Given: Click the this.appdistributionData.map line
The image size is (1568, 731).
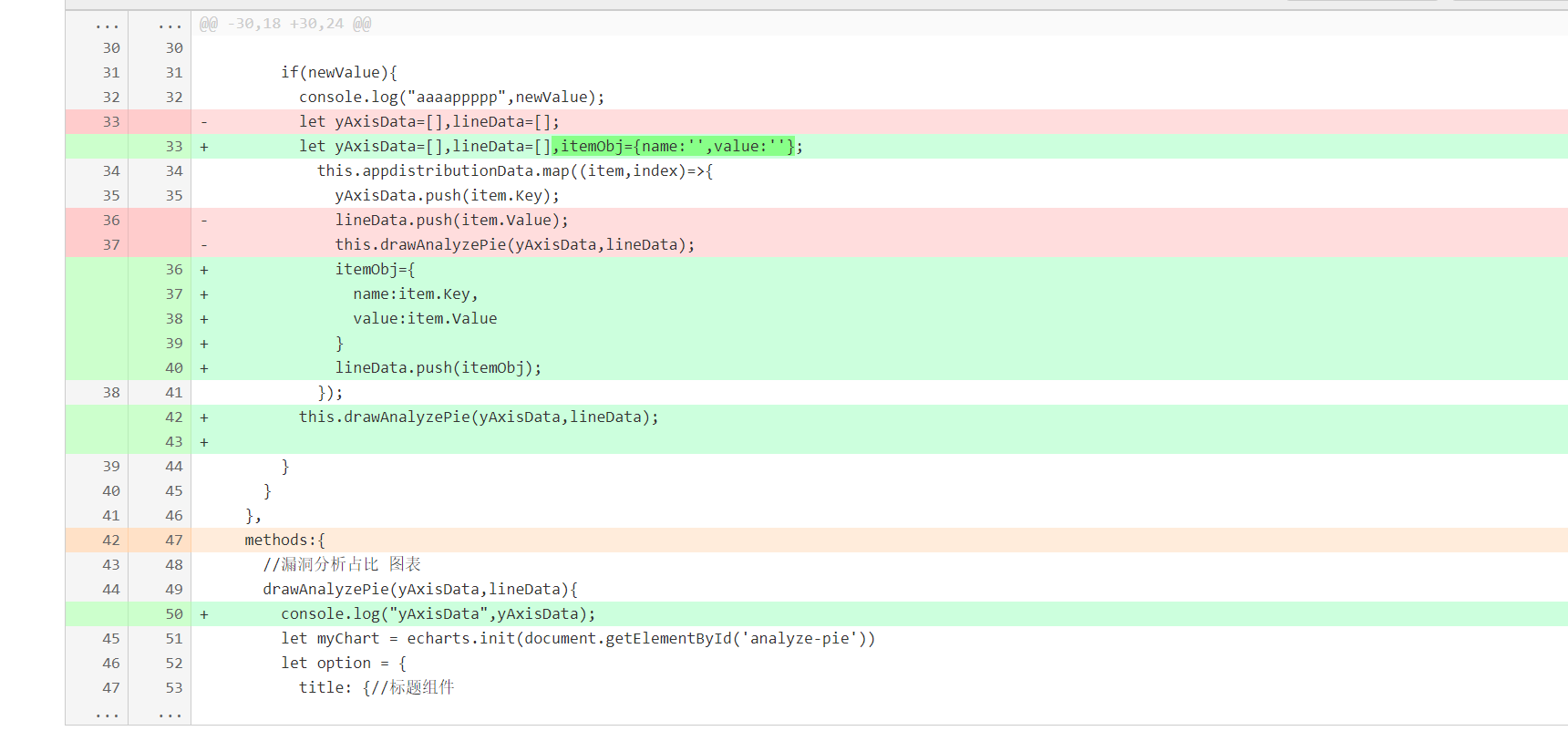Looking at the screenshot, I should pyautogui.click(x=515, y=170).
